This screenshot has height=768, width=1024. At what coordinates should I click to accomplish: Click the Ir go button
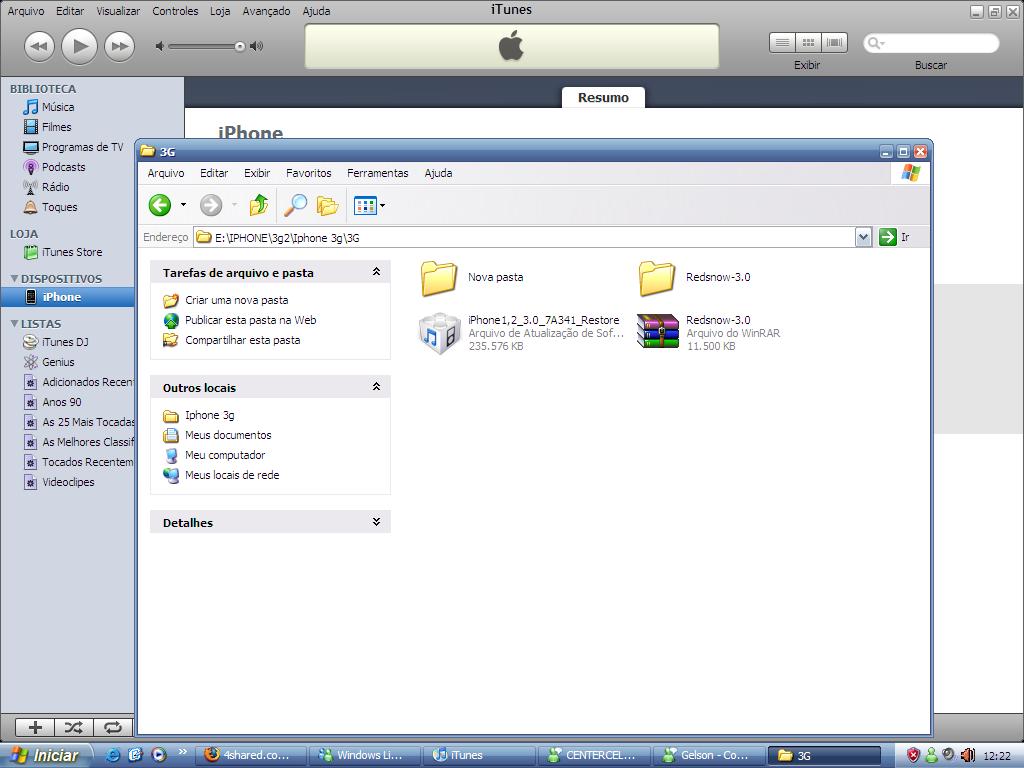click(894, 237)
